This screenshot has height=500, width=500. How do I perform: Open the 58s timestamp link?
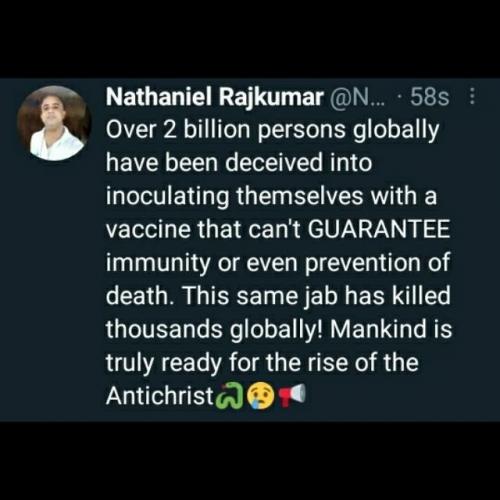[x=430, y=97]
